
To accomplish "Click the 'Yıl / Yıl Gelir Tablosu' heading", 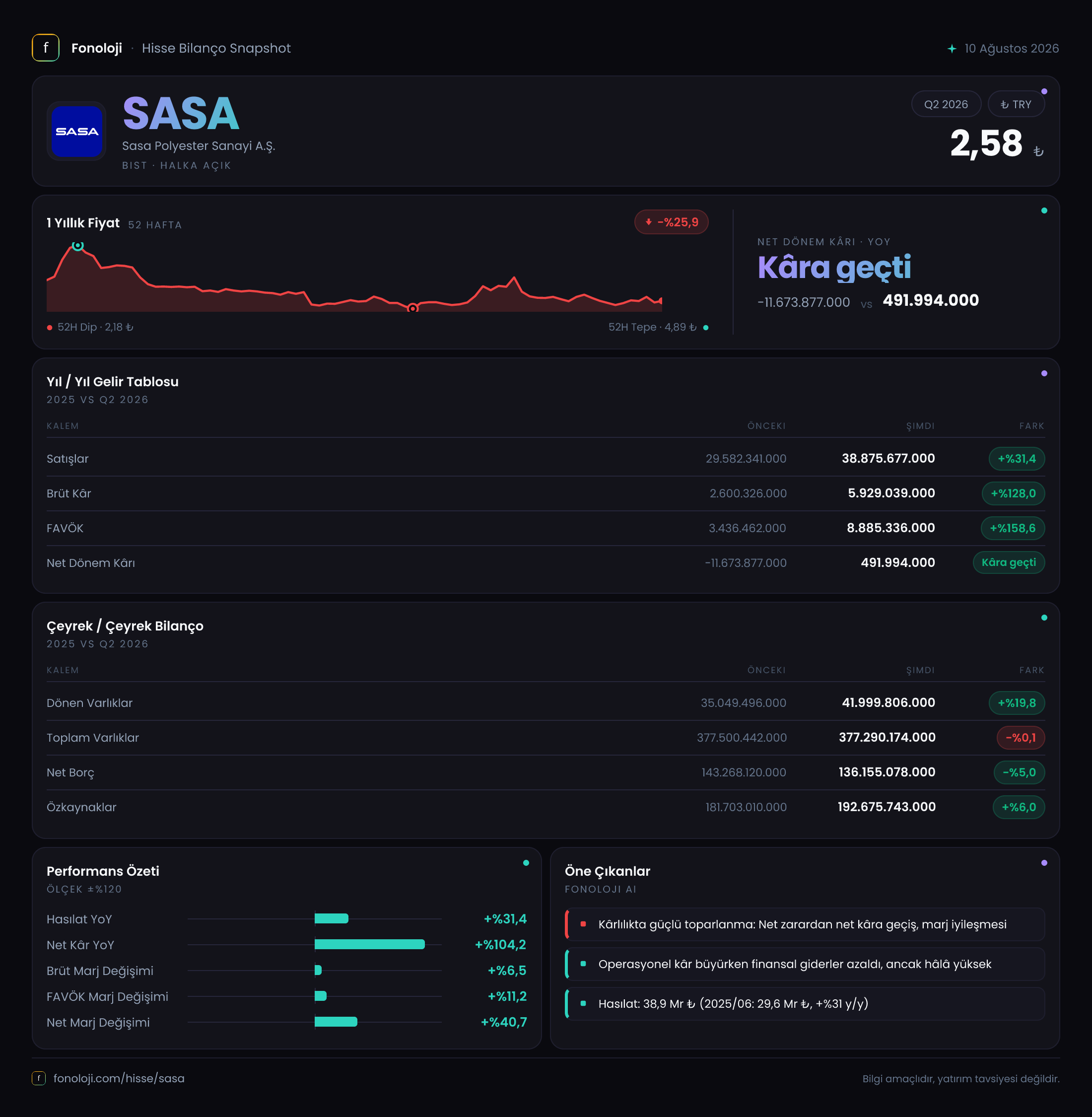I will coord(112,382).
